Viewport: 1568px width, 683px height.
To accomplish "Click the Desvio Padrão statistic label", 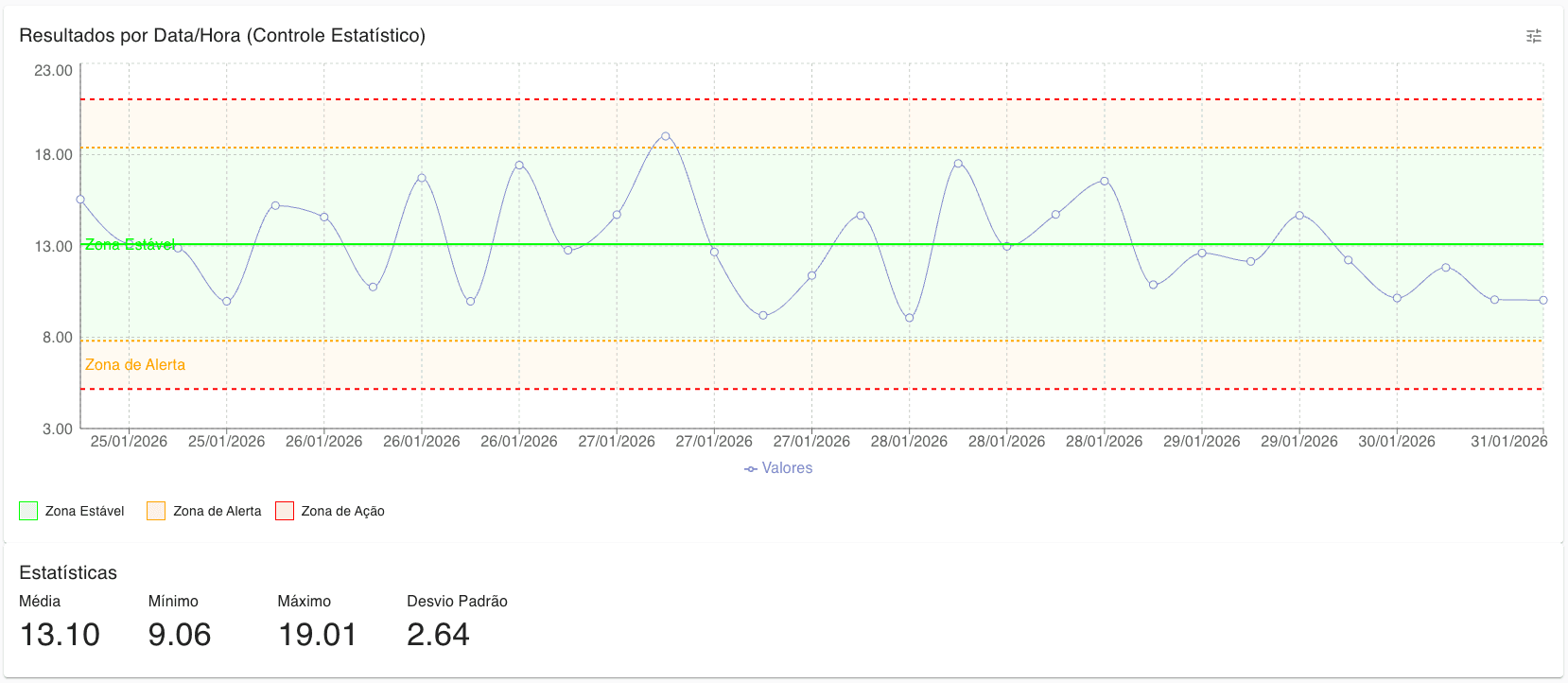I will click(x=457, y=602).
